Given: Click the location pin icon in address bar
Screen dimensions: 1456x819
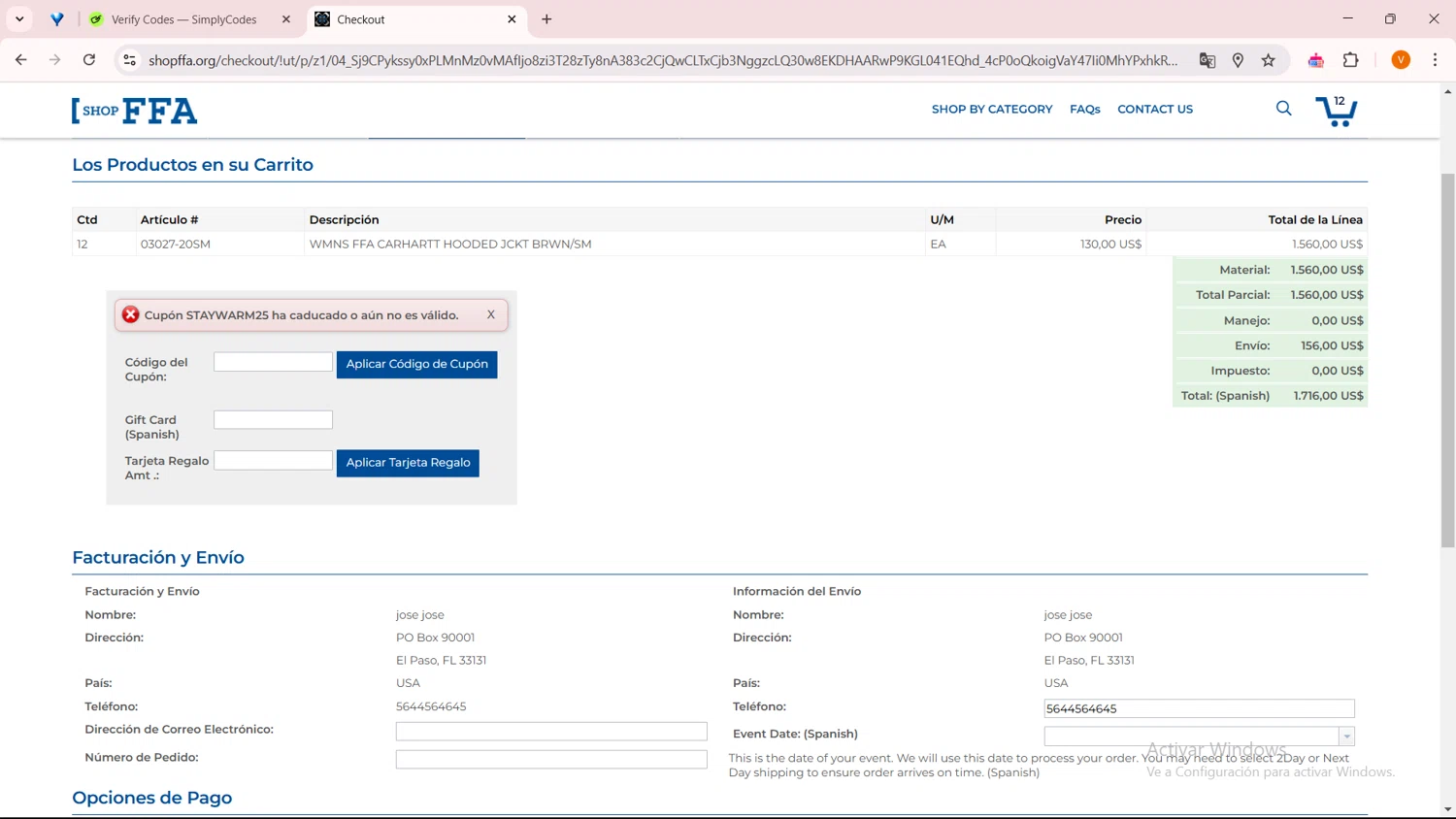Looking at the screenshot, I should [x=1238, y=60].
